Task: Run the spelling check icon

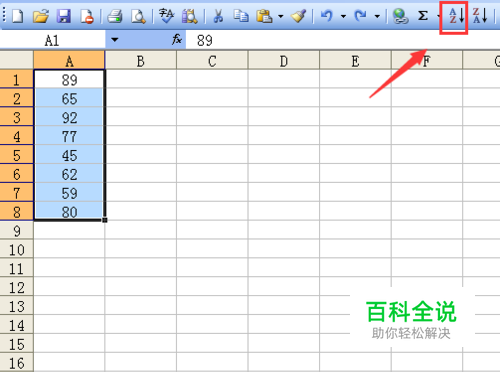Action: click(166, 16)
